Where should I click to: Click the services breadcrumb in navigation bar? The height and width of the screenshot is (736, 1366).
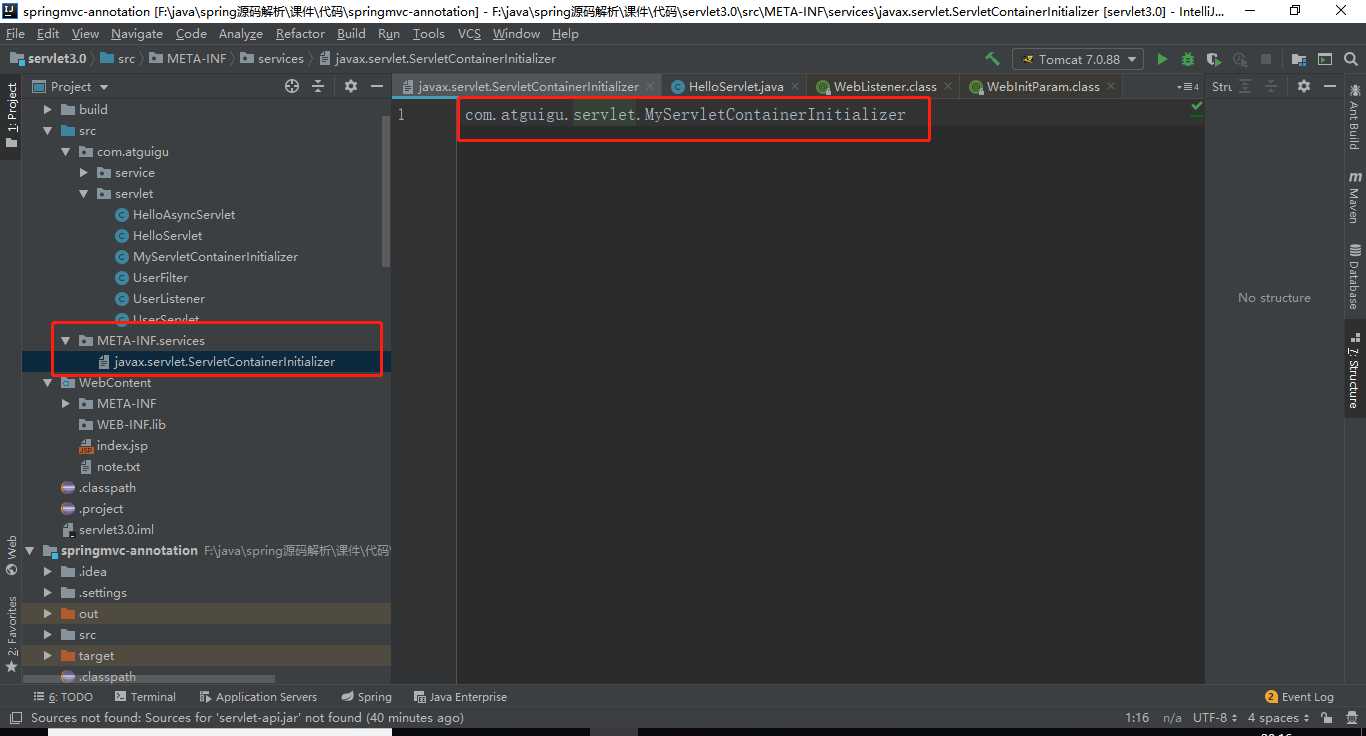tap(271, 58)
